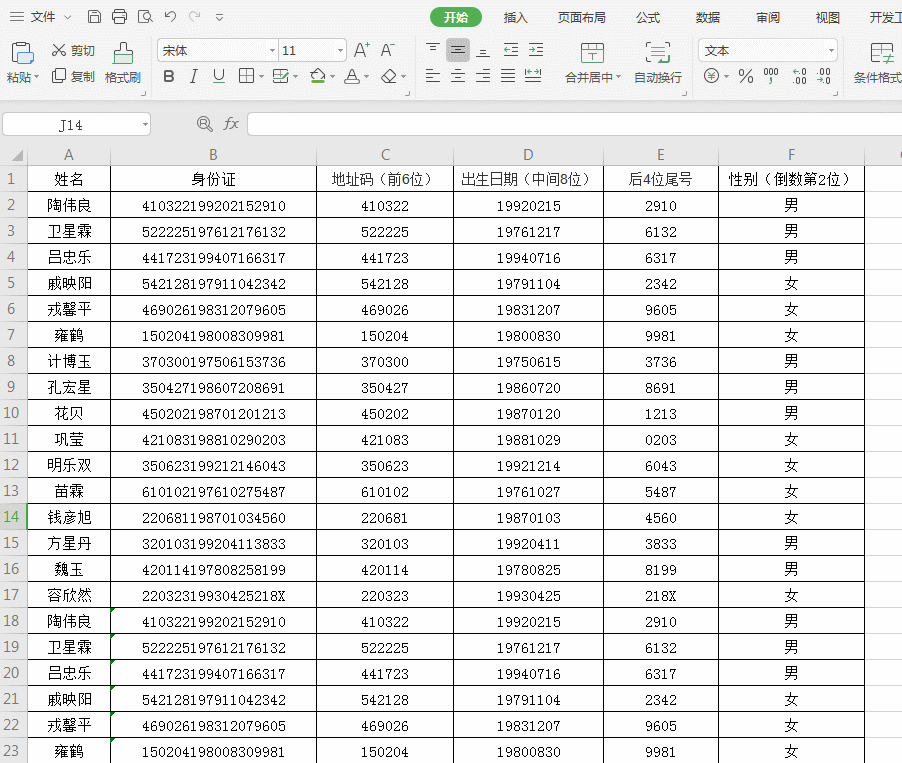This screenshot has height=763, width=902.
Task: Enable auto wrap text (自动换行)
Action: coord(657,62)
